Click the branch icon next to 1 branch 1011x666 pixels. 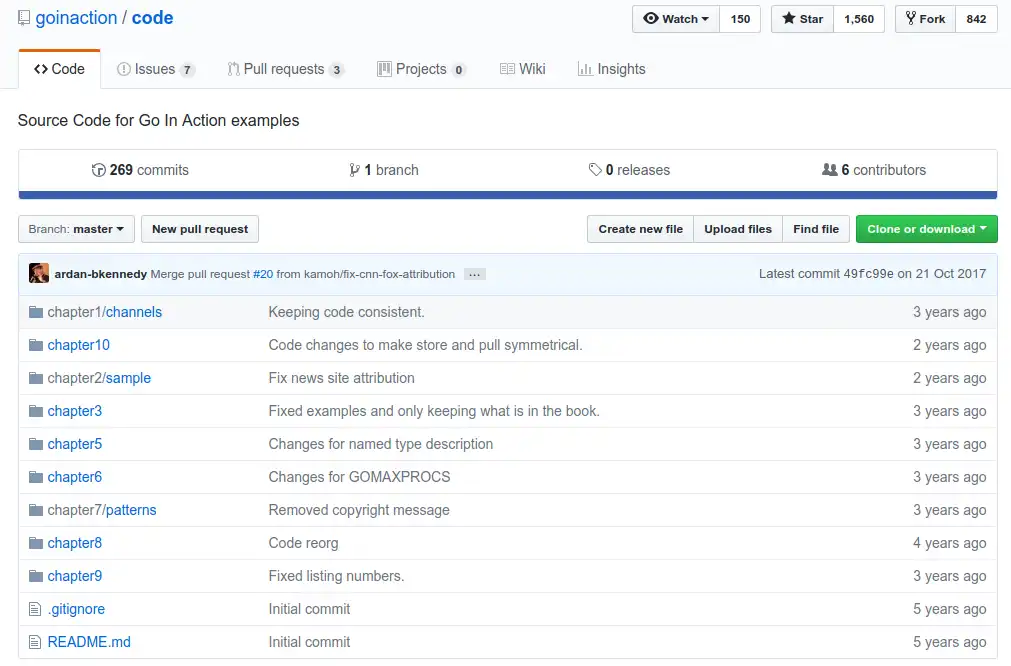pyautogui.click(x=354, y=170)
